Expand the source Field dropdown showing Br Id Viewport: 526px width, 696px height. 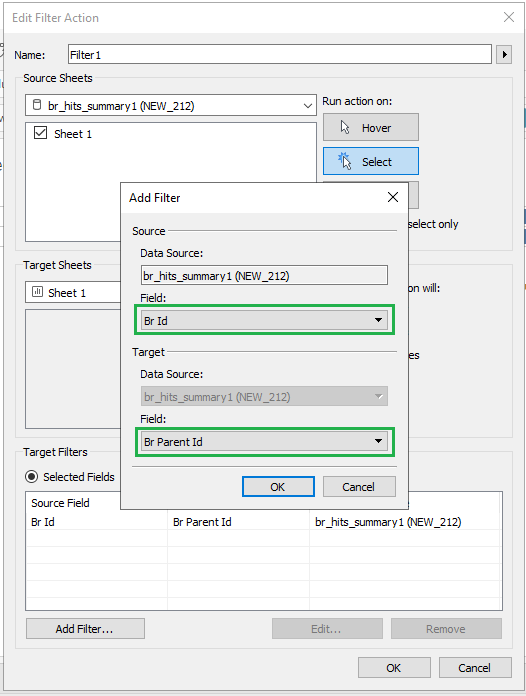click(264, 320)
